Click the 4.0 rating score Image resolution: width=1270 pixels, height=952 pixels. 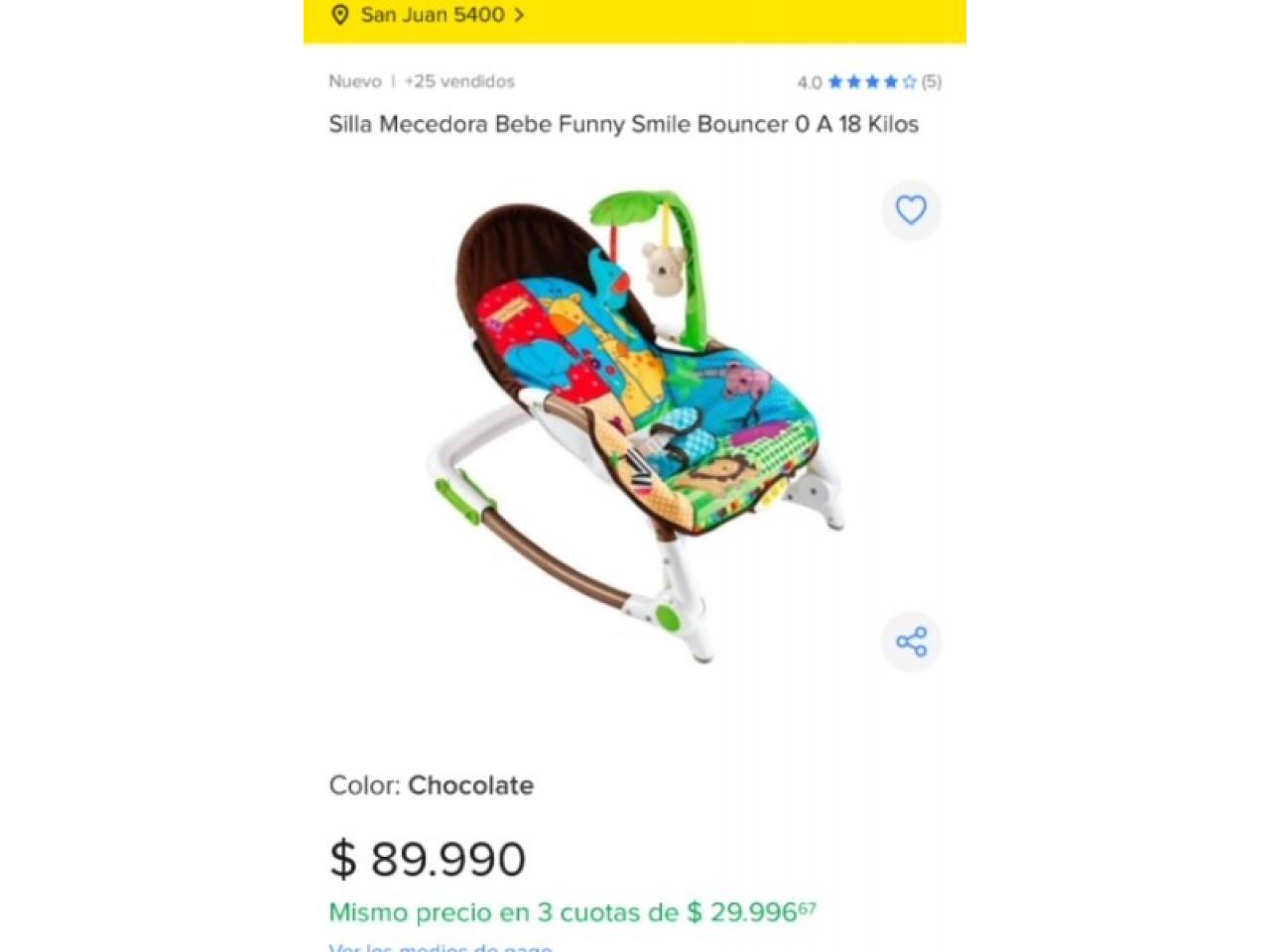[809, 82]
